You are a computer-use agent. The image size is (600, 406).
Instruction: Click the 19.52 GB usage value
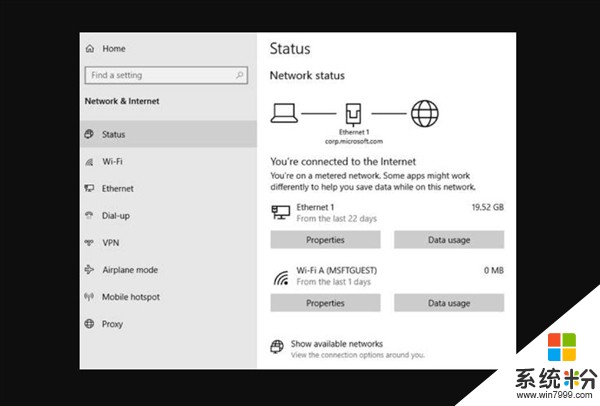tap(488, 207)
